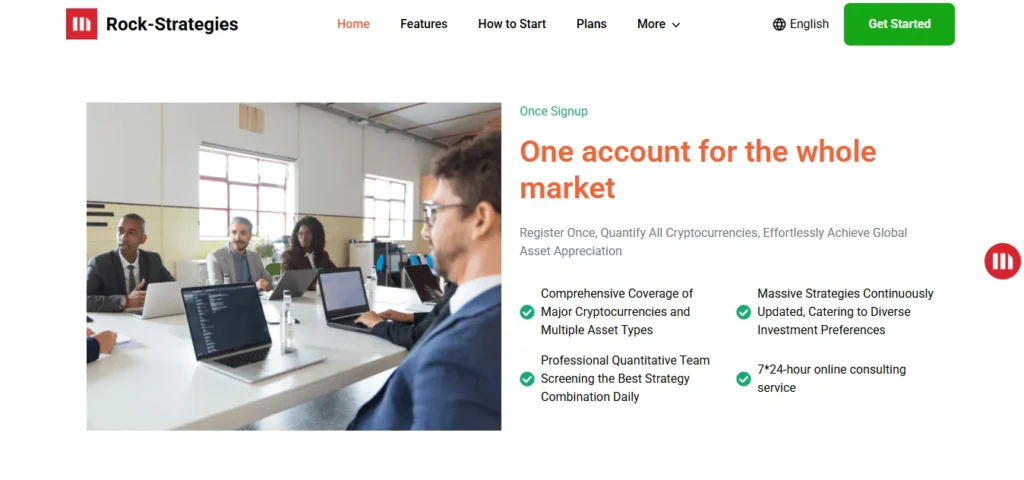Click the green checkmark beside Massive Strategies
The width and height of the screenshot is (1024, 480).
coord(743,312)
